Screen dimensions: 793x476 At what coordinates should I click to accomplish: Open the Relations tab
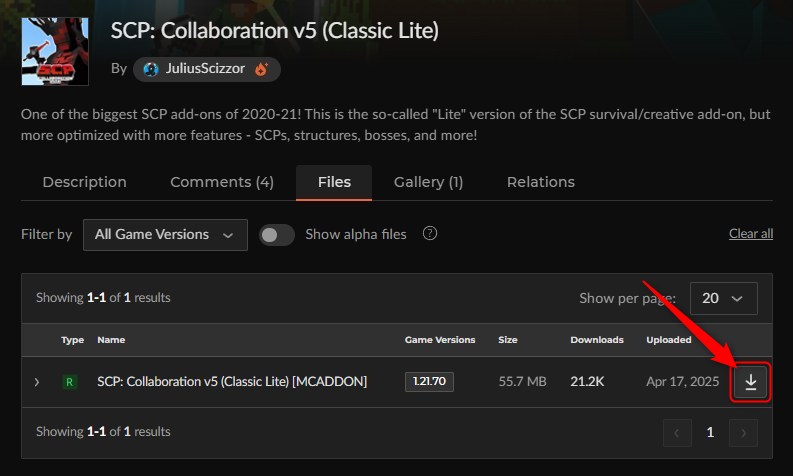click(541, 182)
